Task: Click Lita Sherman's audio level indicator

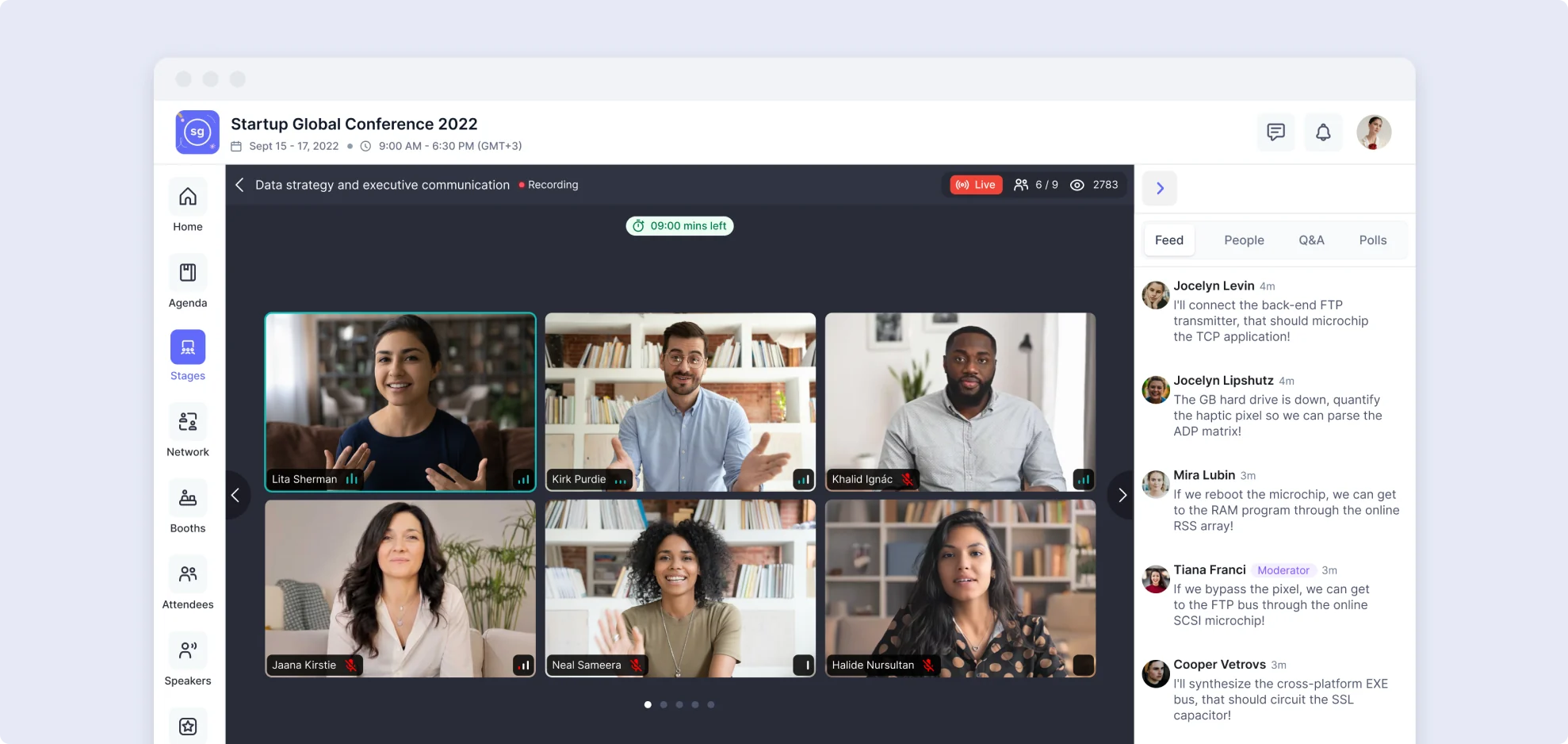Action: (352, 479)
